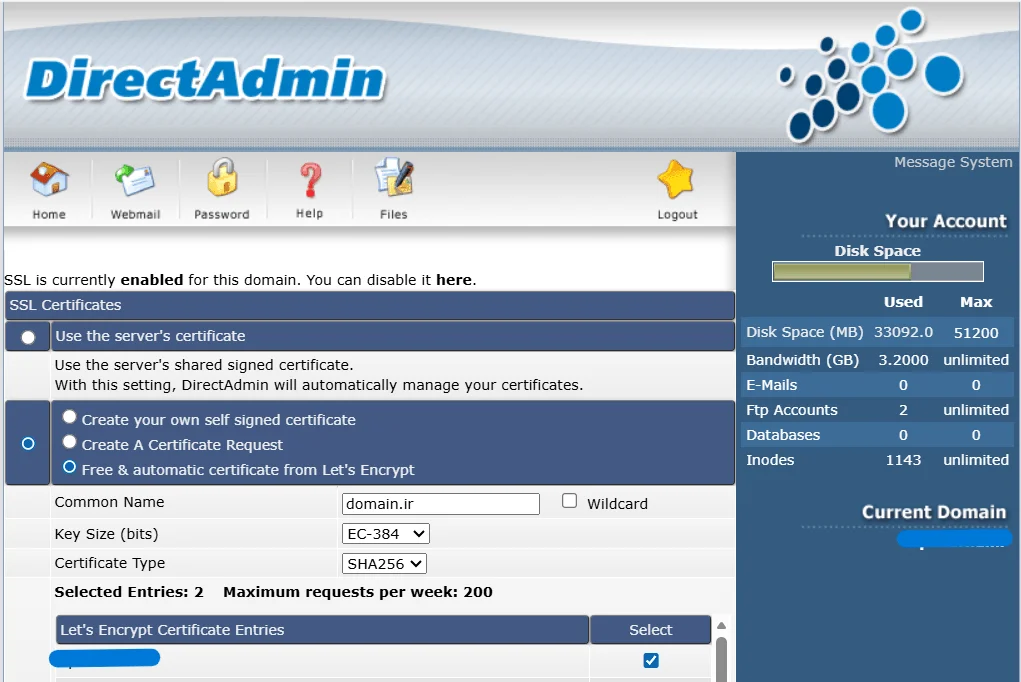
Task: Click the Logout star icon
Action: click(x=677, y=182)
